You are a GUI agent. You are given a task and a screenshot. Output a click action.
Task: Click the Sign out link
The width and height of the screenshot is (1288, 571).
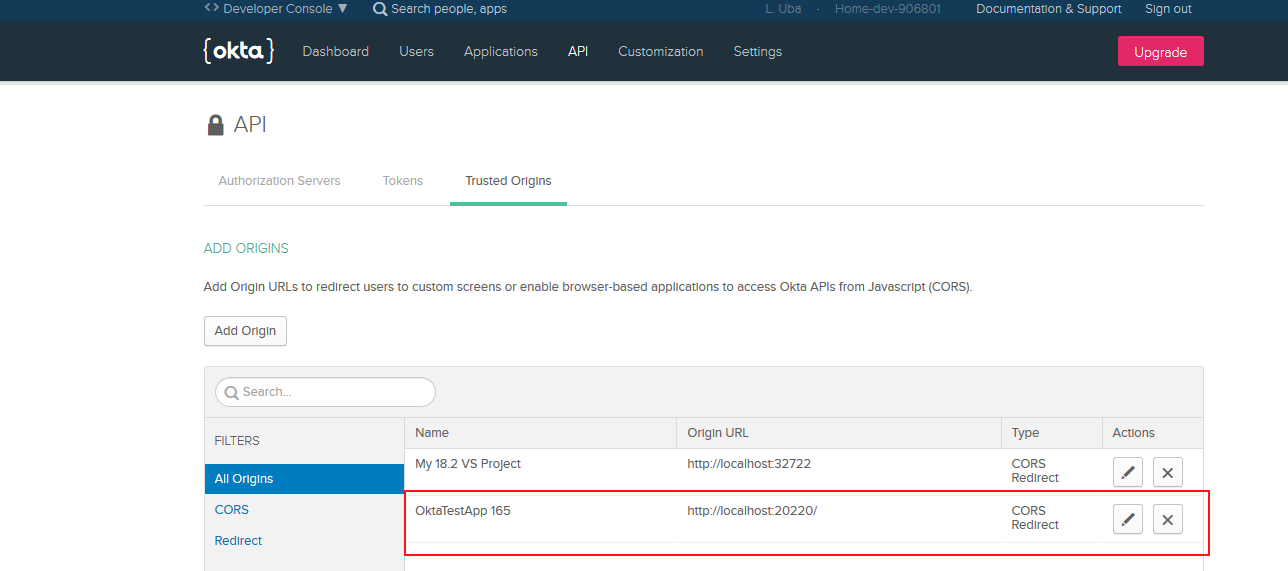pyautogui.click(x=1168, y=9)
